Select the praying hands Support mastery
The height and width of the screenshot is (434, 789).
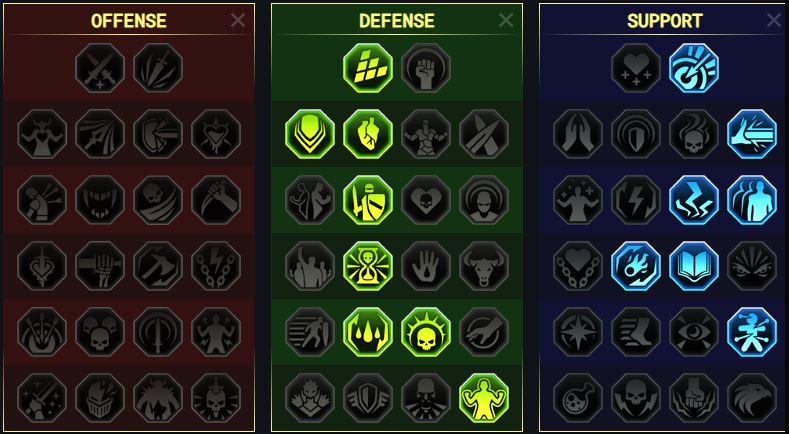tap(578, 134)
